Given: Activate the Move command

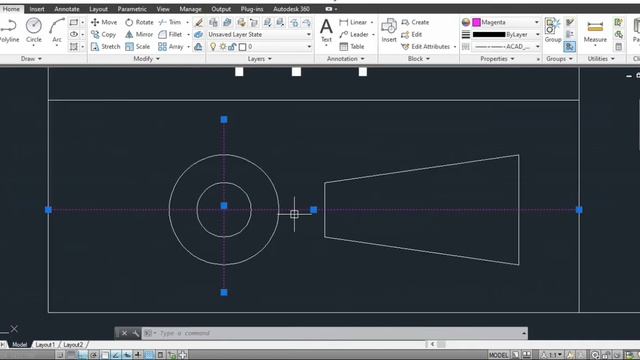Looking at the screenshot, I should point(104,22).
